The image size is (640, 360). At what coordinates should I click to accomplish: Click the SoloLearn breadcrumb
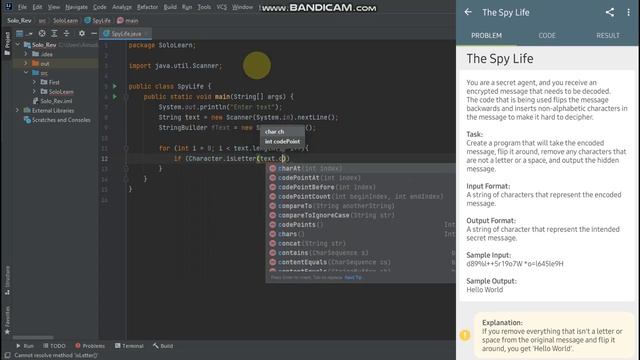[65, 20]
